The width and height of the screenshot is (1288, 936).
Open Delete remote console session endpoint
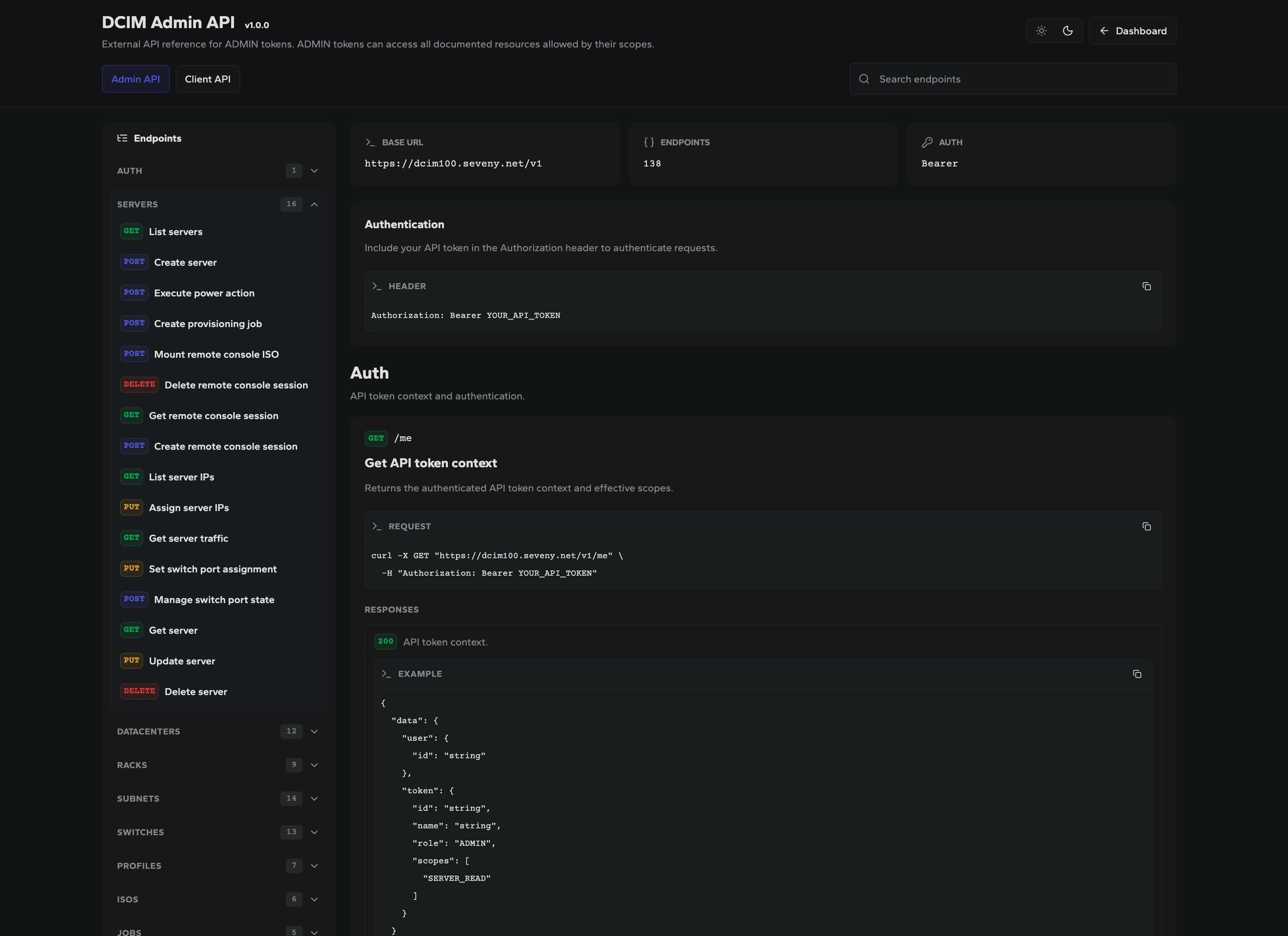[218, 385]
